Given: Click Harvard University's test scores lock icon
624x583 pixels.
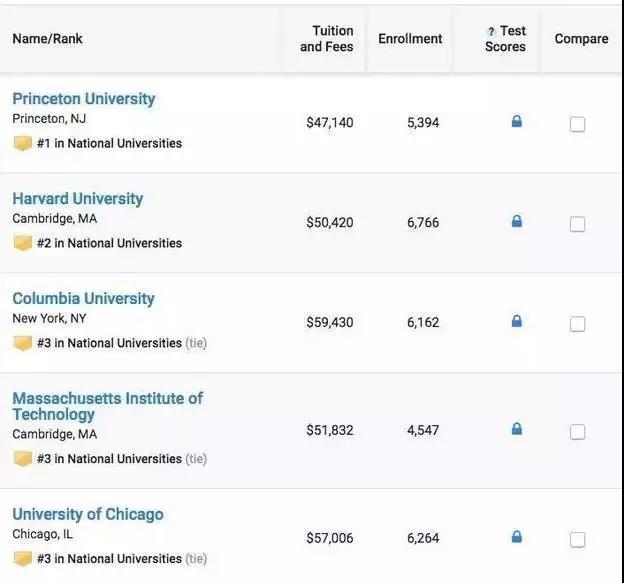Looking at the screenshot, I should (517, 222).
